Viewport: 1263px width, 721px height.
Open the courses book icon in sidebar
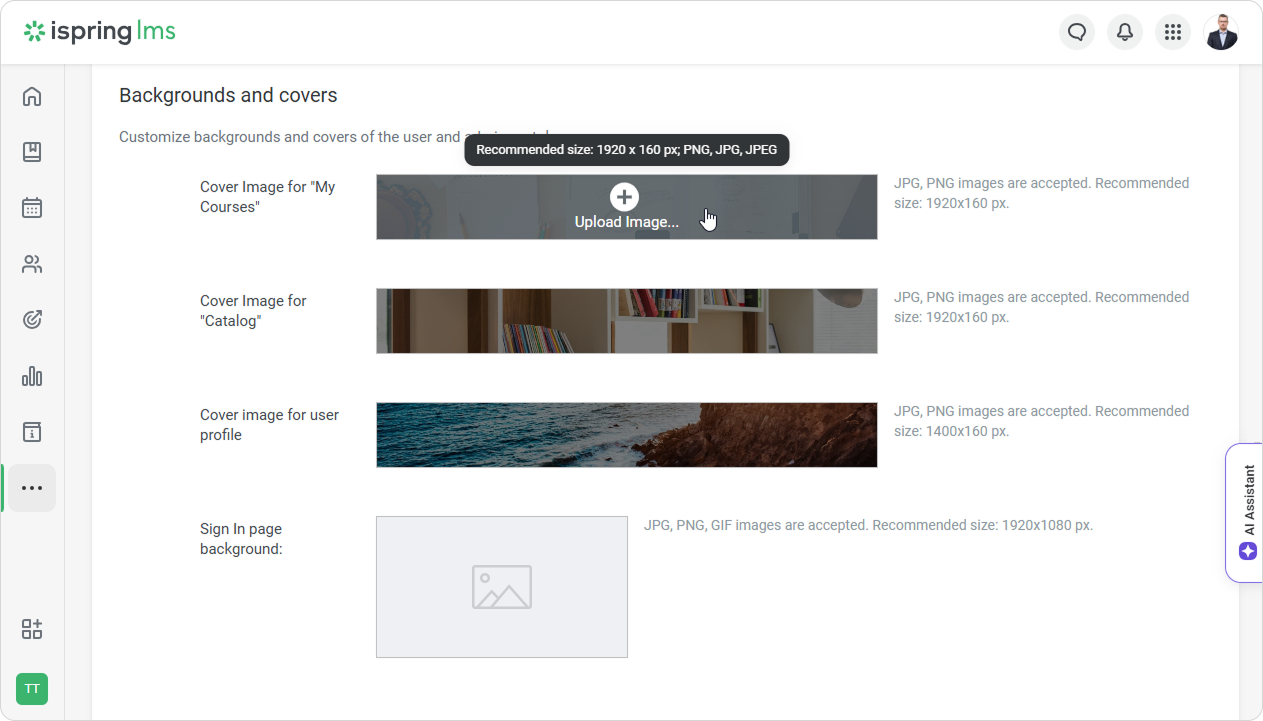[x=32, y=152]
